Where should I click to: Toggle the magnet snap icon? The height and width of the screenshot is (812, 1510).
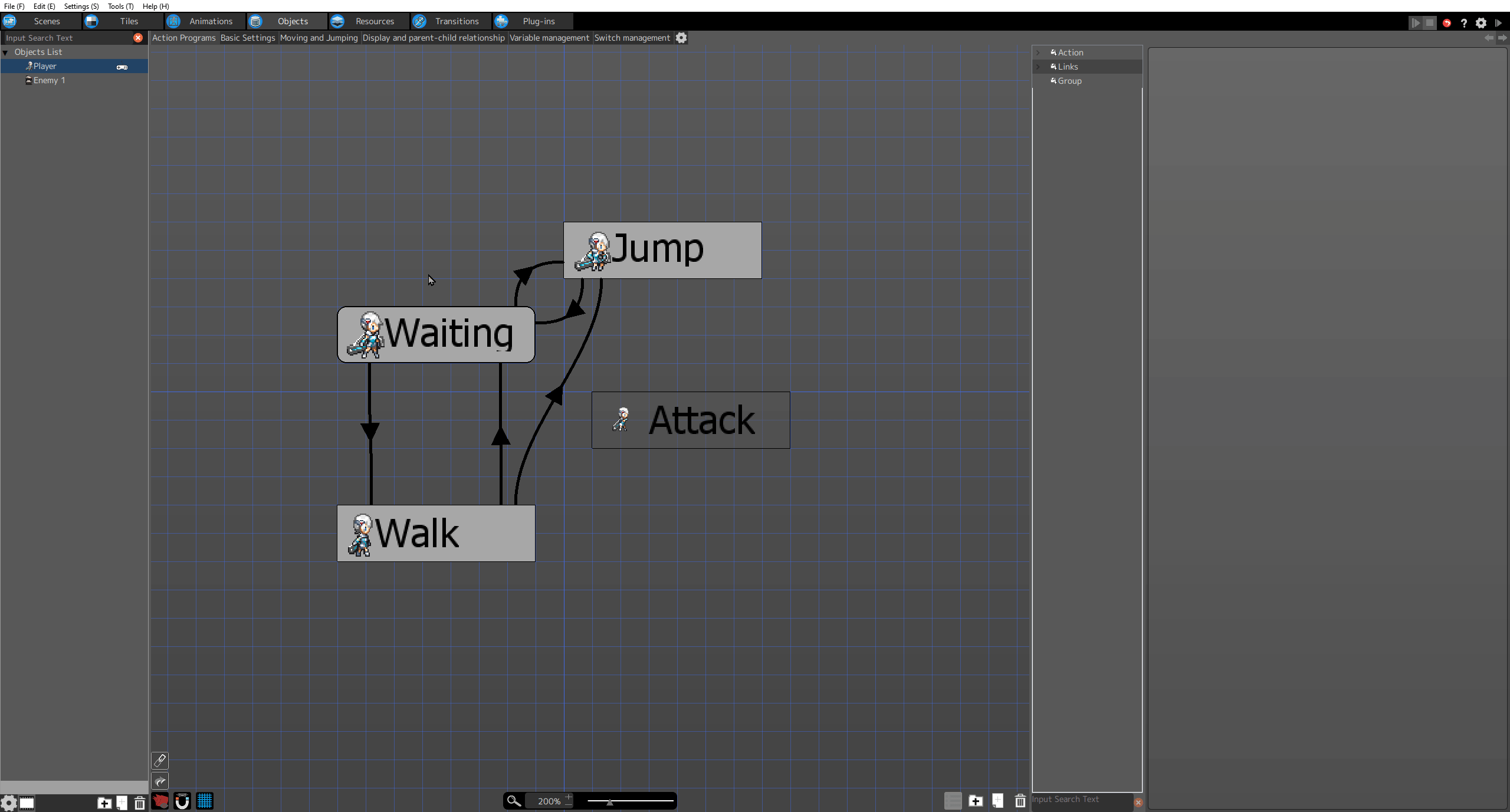[x=182, y=801]
